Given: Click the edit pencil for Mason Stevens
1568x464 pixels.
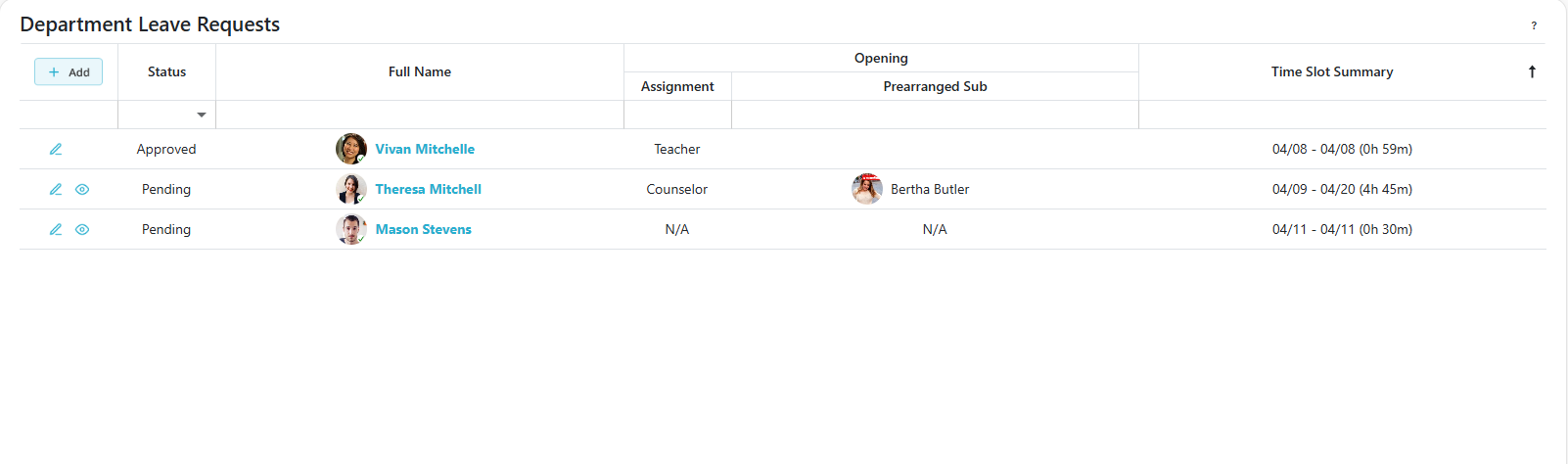Looking at the screenshot, I should [56, 229].
